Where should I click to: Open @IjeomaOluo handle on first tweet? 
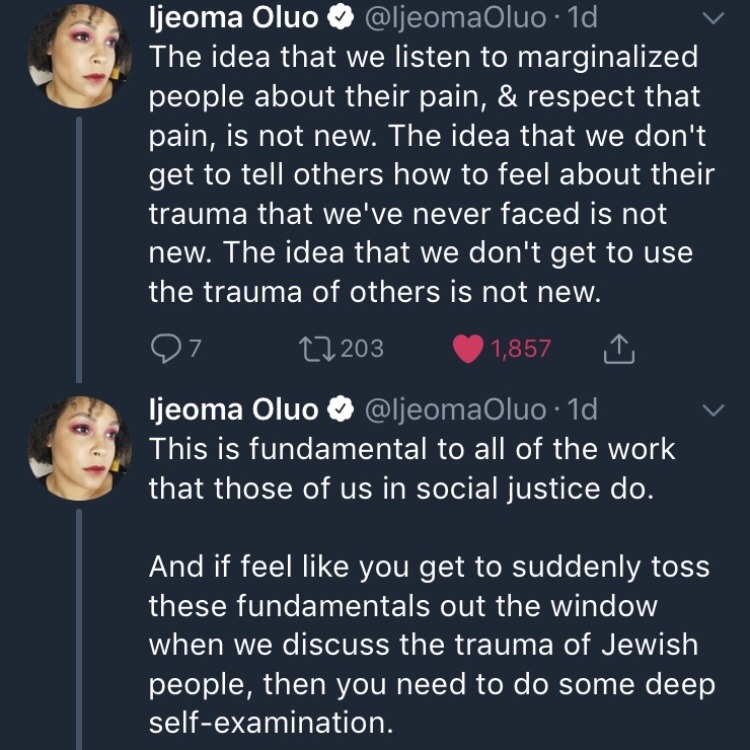[x=452, y=17]
